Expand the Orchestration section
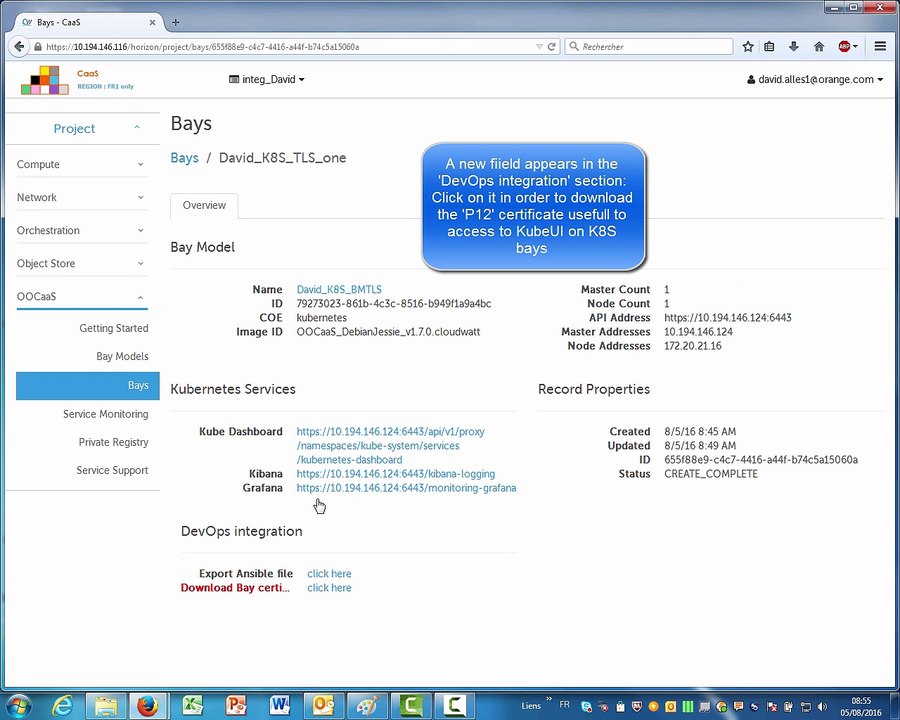This screenshot has height=720, width=900. coord(82,230)
